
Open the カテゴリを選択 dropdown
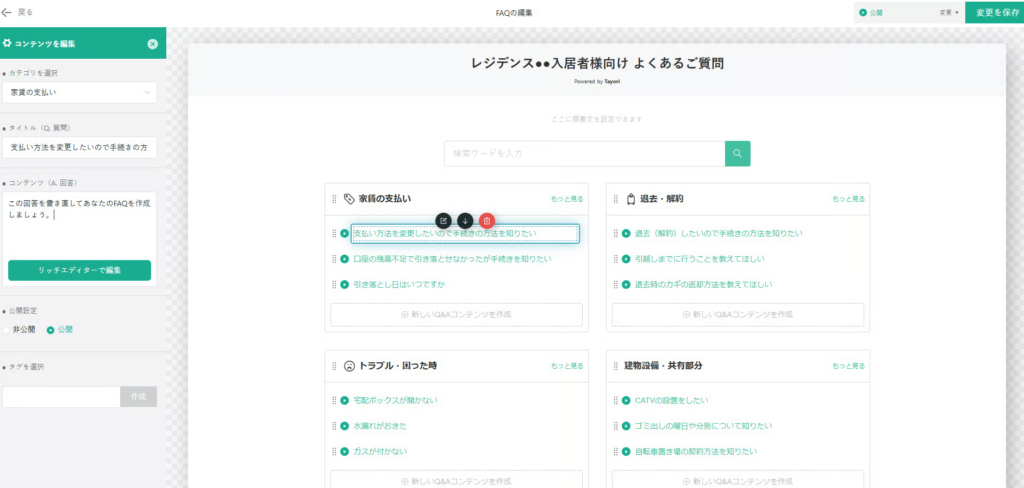[79, 93]
